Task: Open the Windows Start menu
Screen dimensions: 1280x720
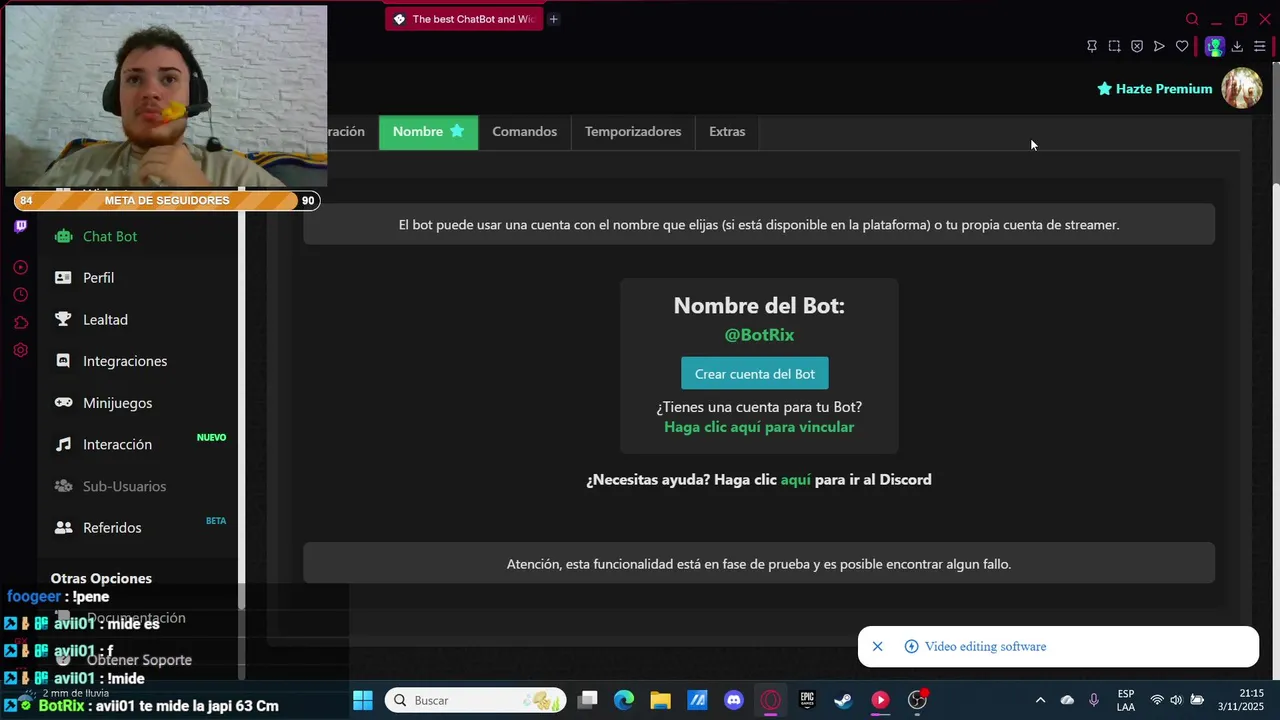Action: click(x=362, y=700)
